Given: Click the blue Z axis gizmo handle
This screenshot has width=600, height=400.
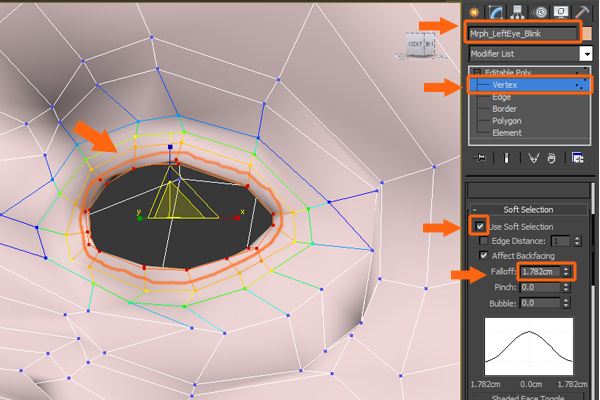Looking at the screenshot, I should pyautogui.click(x=170, y=147).
